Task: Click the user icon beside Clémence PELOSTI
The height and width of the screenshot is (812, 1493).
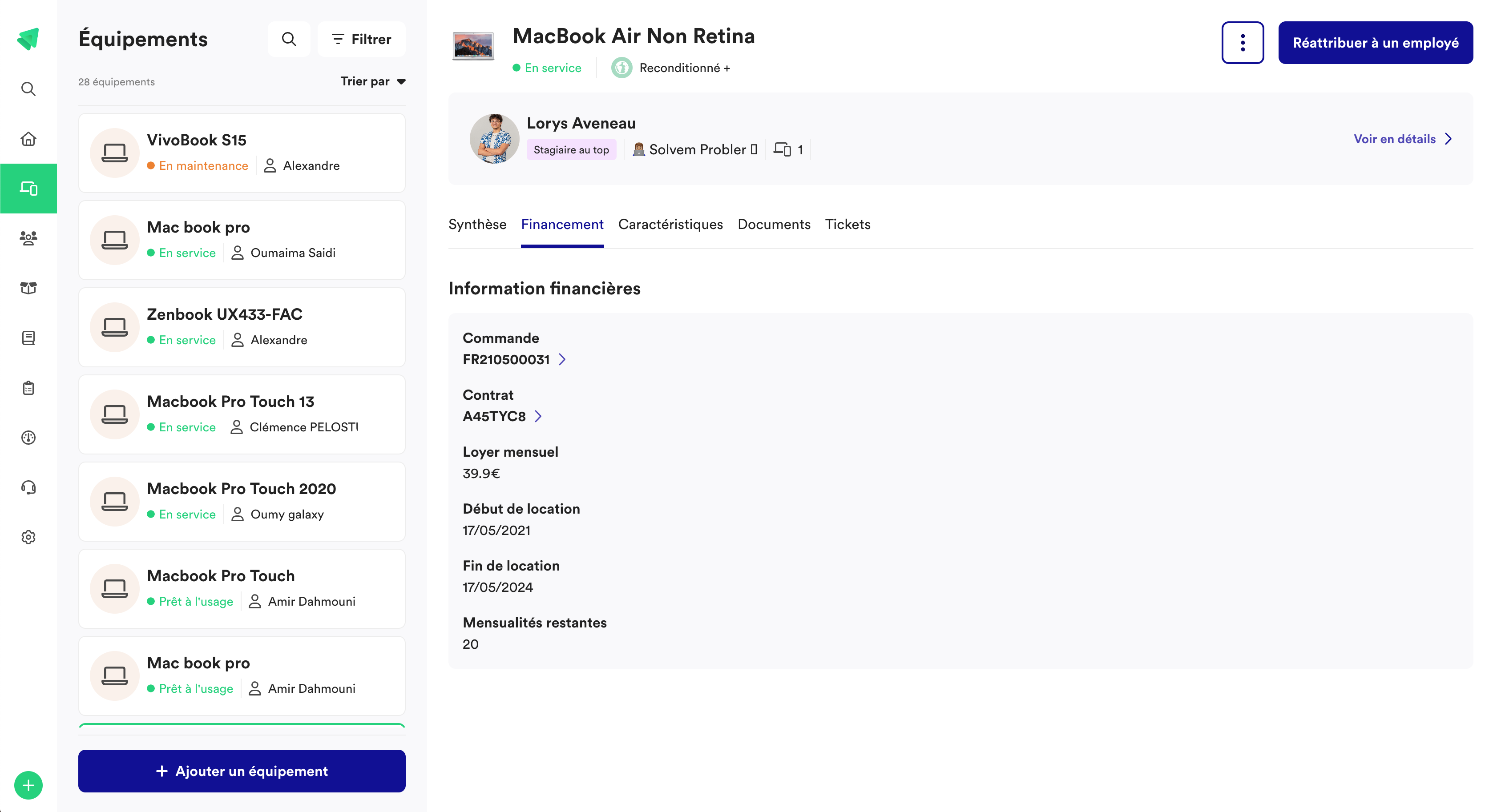Action: (237, 427)
